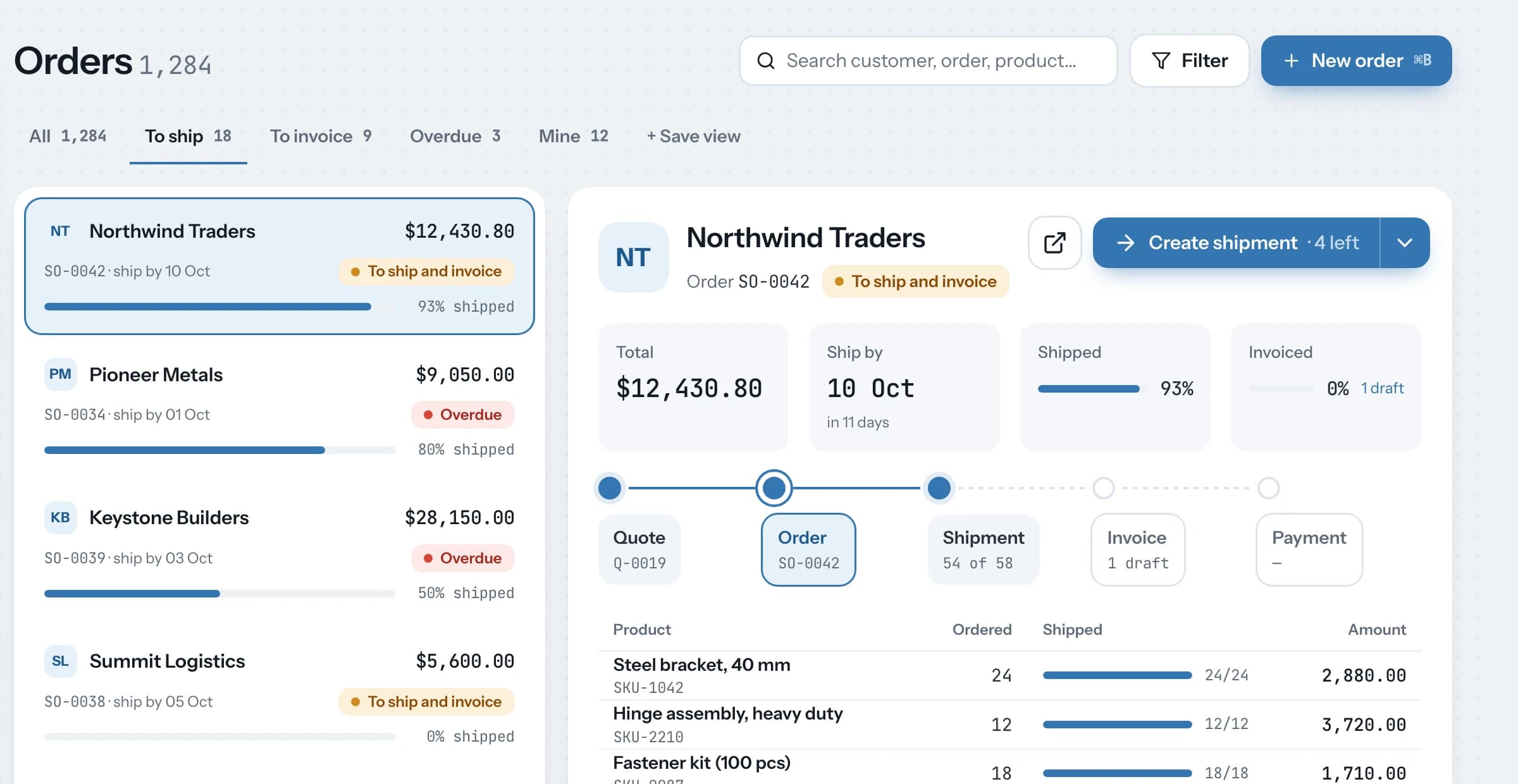1518x784 pixels.
Task: Click the Save view link
Action: pos(693,136)
